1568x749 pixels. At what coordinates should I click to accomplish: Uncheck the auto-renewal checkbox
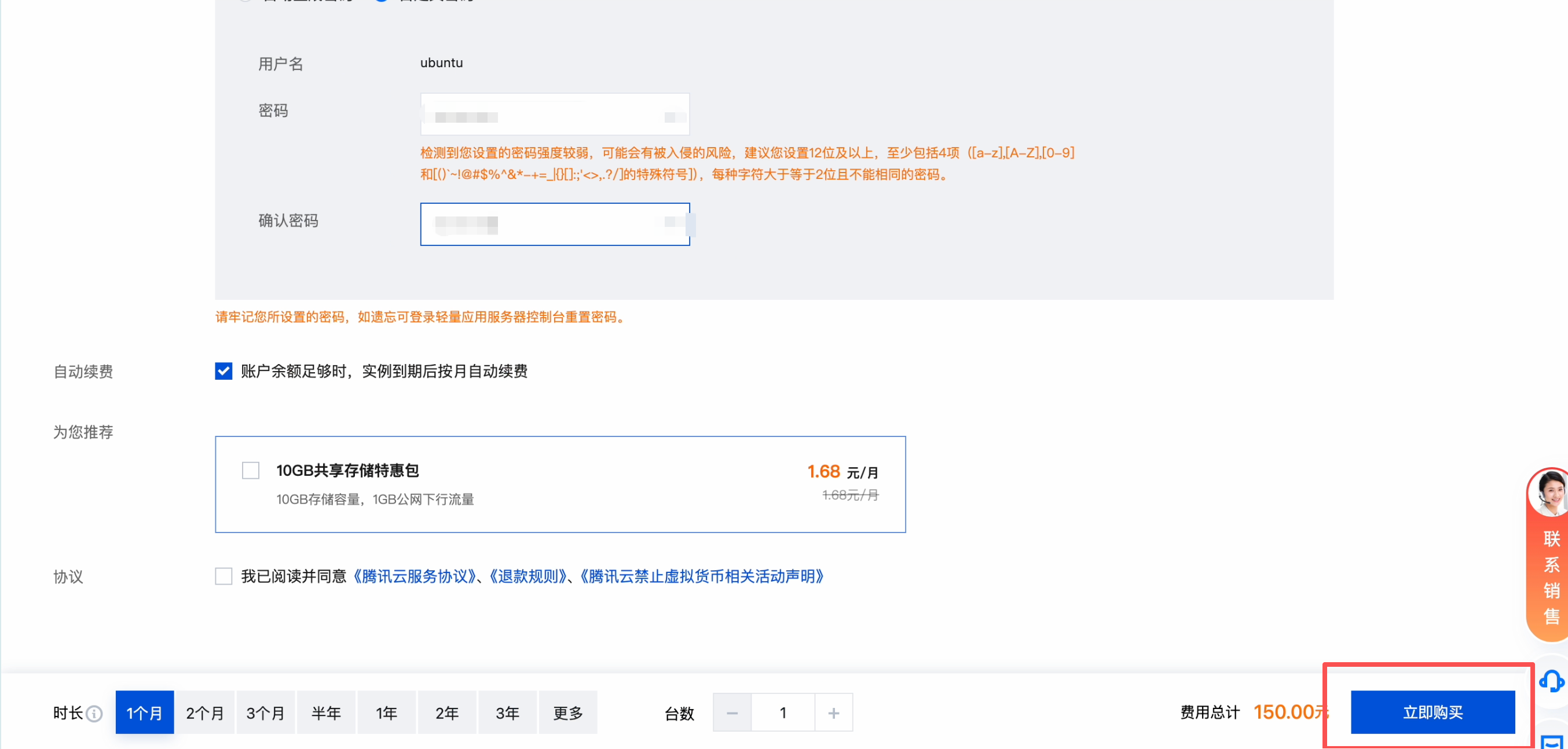click(224, 371)
